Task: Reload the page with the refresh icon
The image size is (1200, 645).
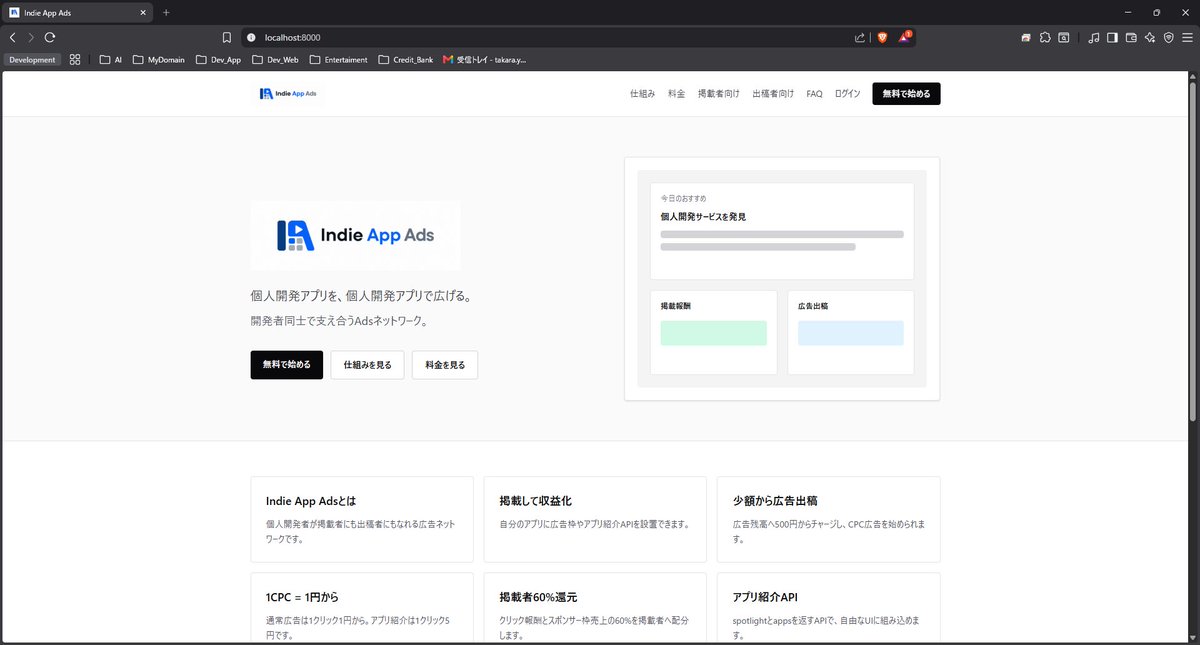Action: [x=49, y=37]
